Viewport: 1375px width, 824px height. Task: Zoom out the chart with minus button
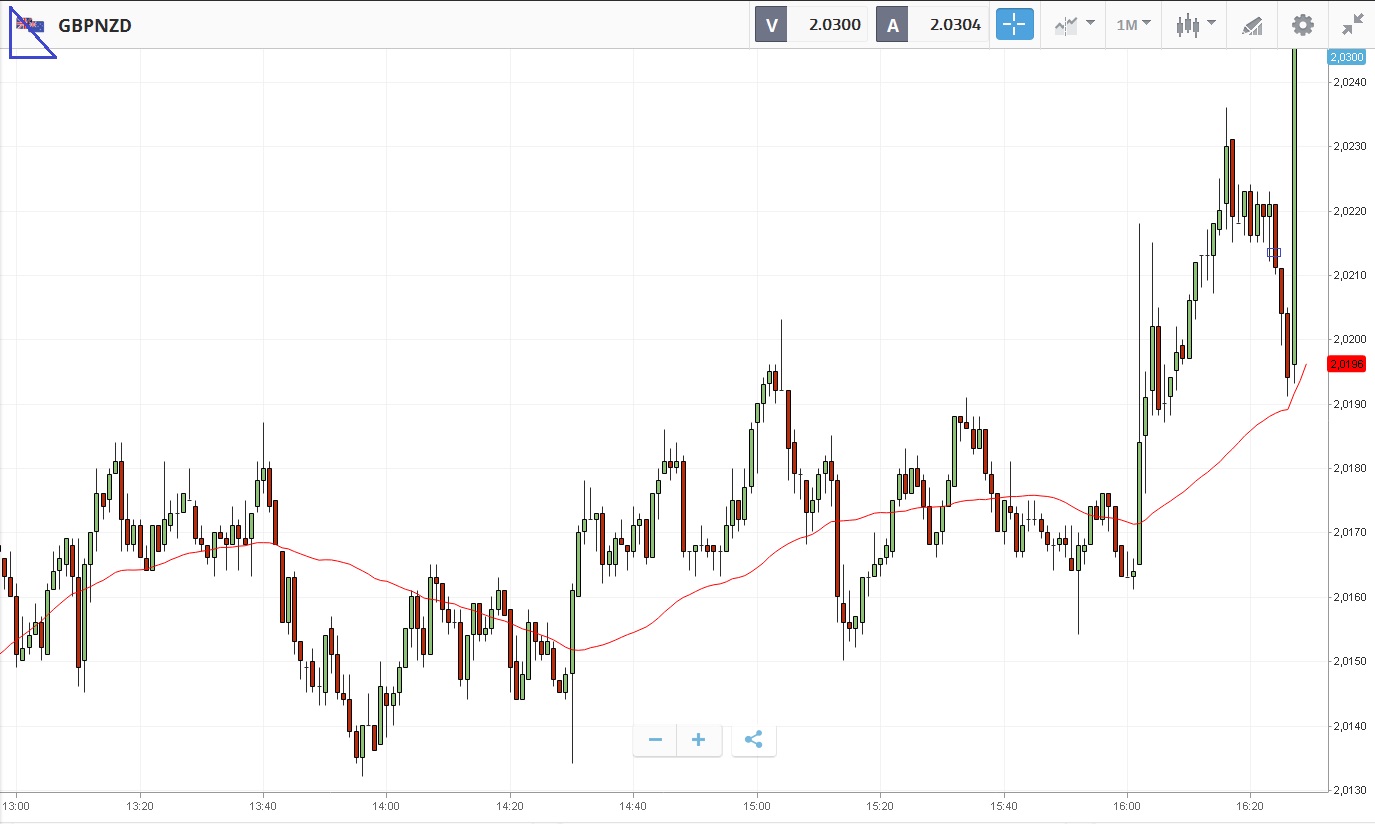pyautogui.click(x=655, y=740)
